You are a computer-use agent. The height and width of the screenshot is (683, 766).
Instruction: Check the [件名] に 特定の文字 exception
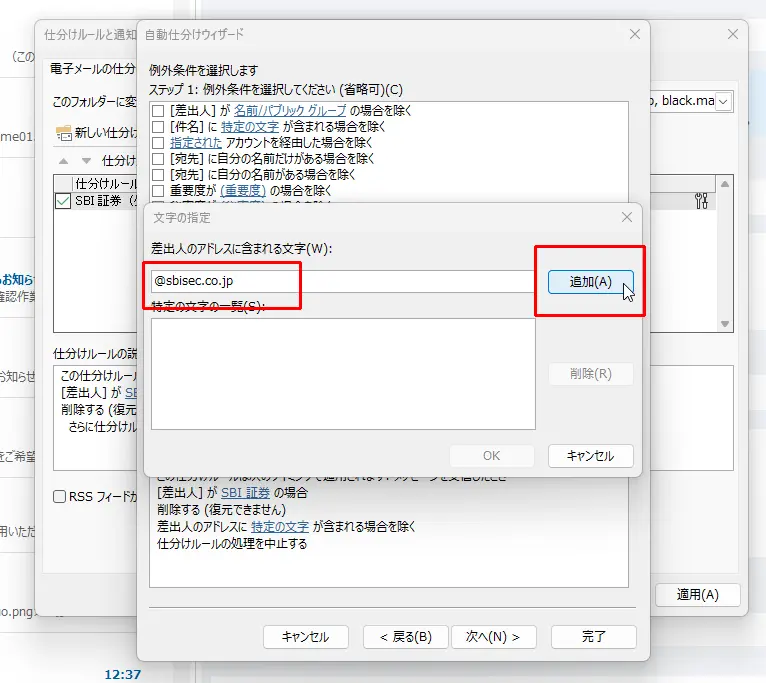pos(158,127)
